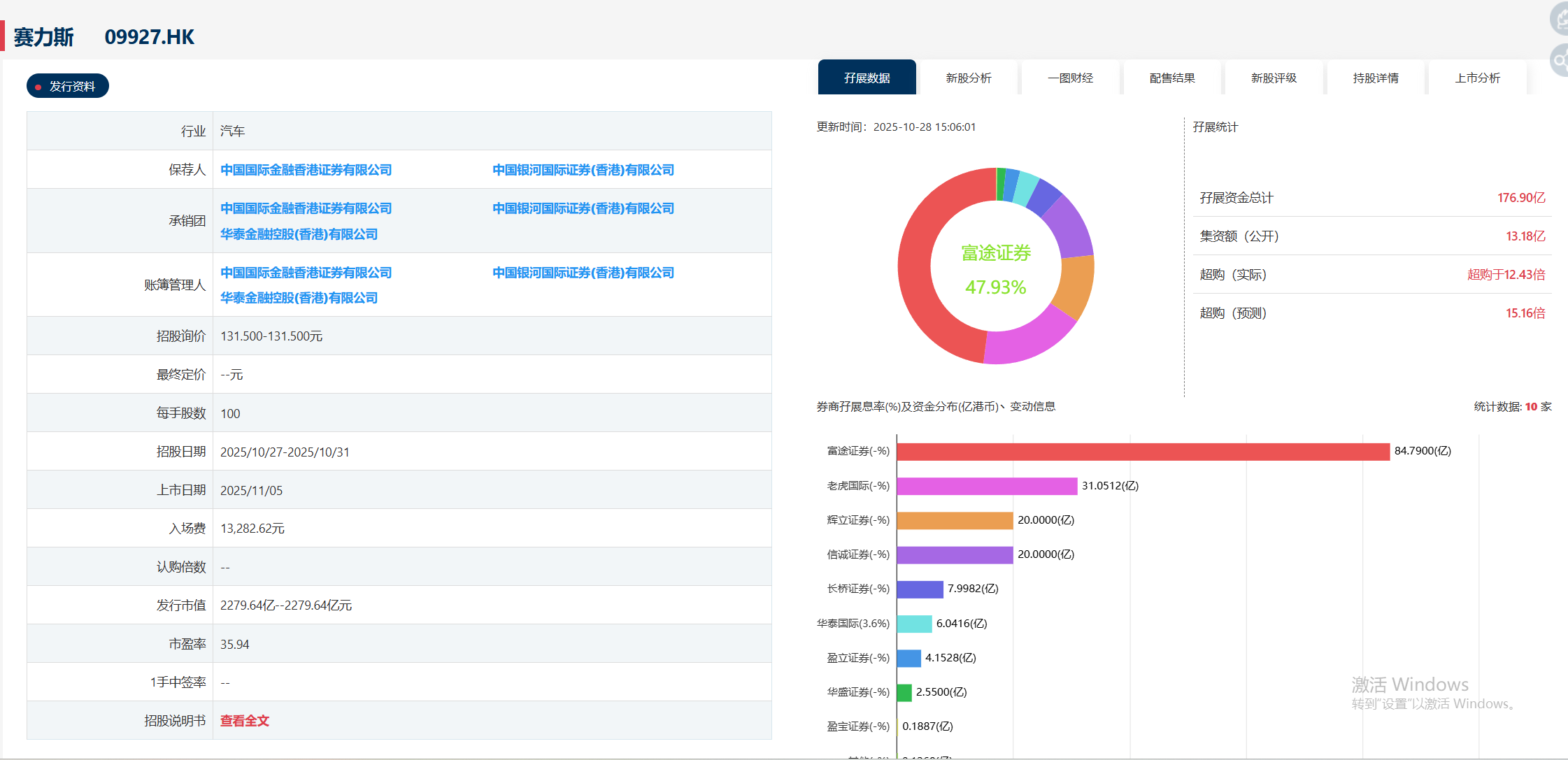Click 中国国际金融香港证券 in 账簿管理人 row
Viewport: 1568px width, 760px height.
point(306,273)
